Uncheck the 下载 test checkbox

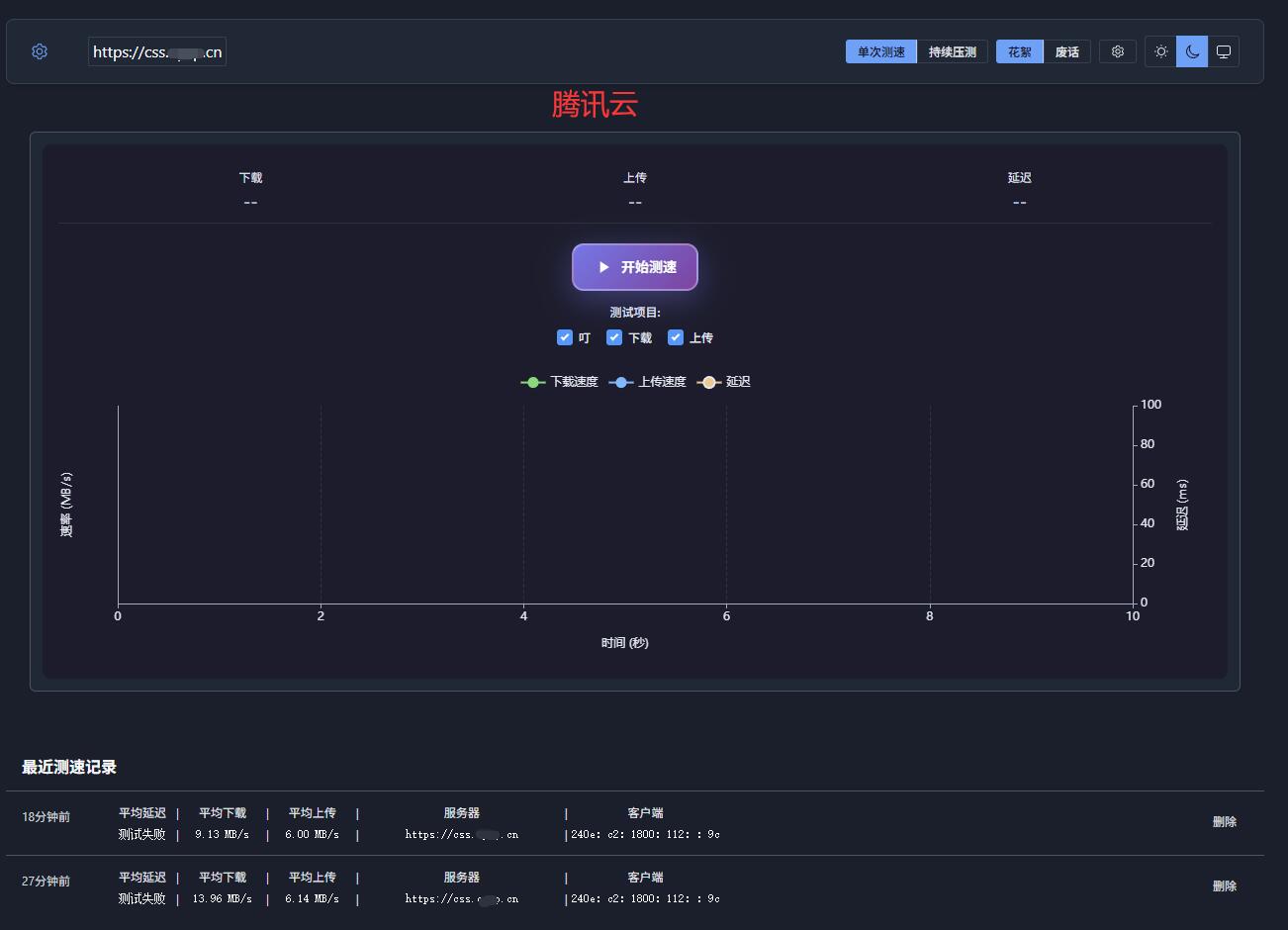614,337
